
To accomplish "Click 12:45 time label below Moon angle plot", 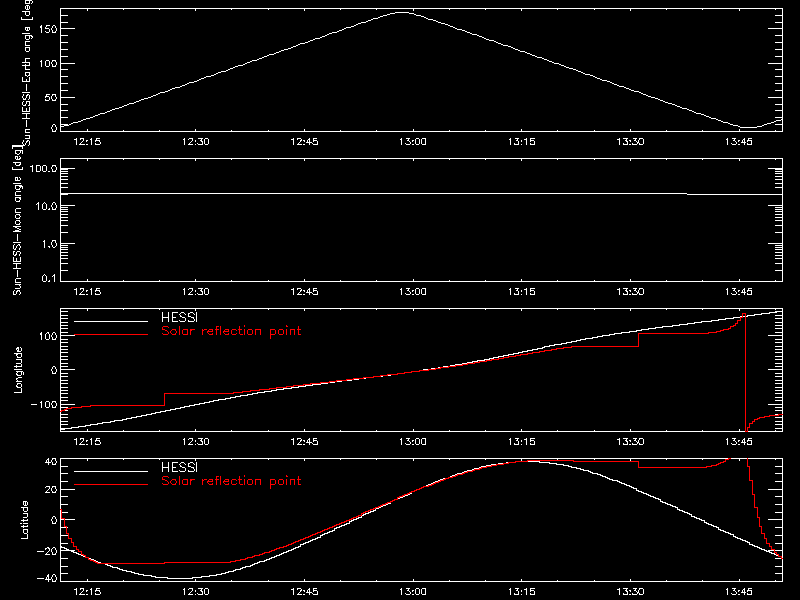I will click(305, 292).
